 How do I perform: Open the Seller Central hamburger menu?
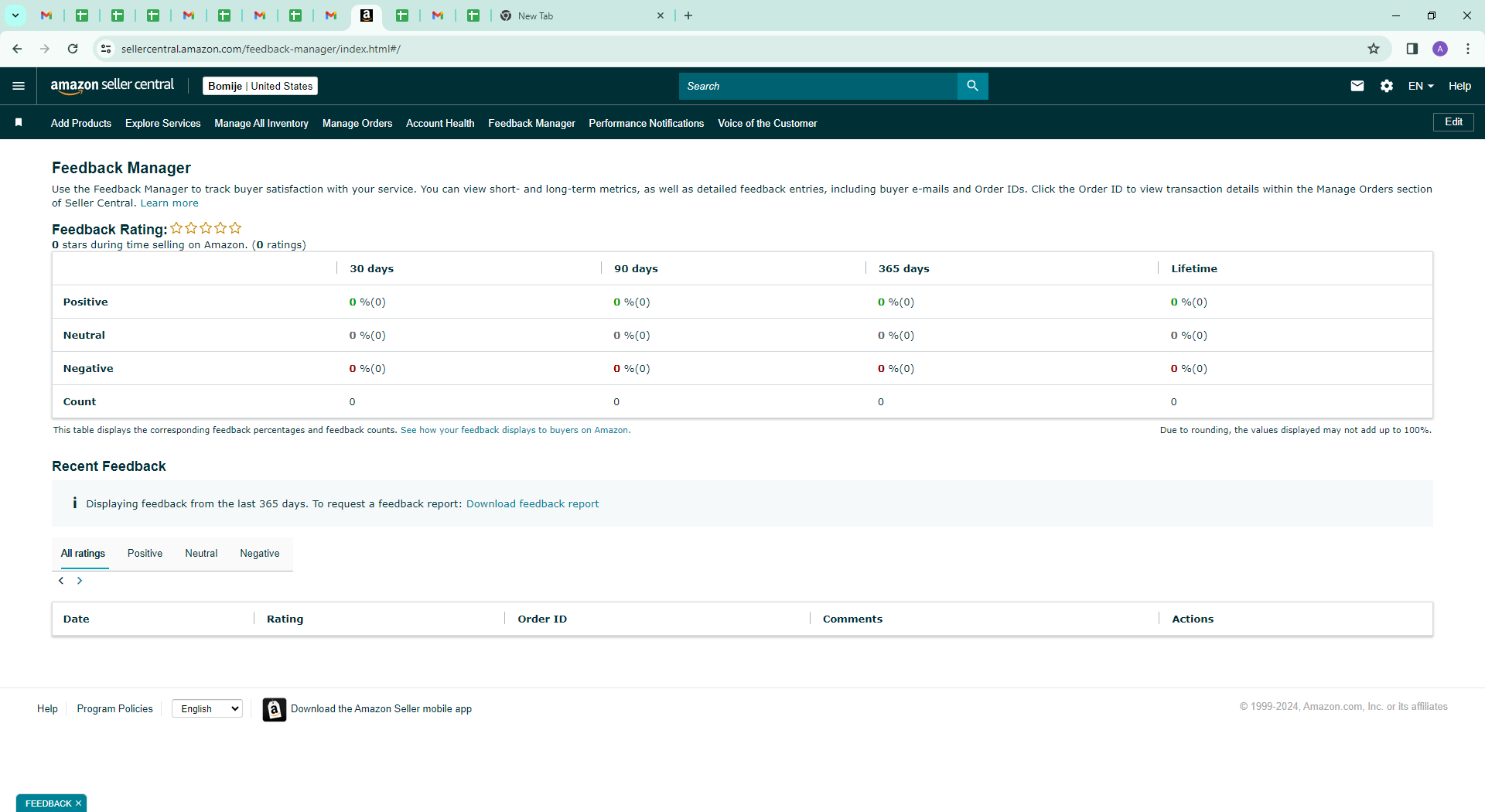pos(19,86)
